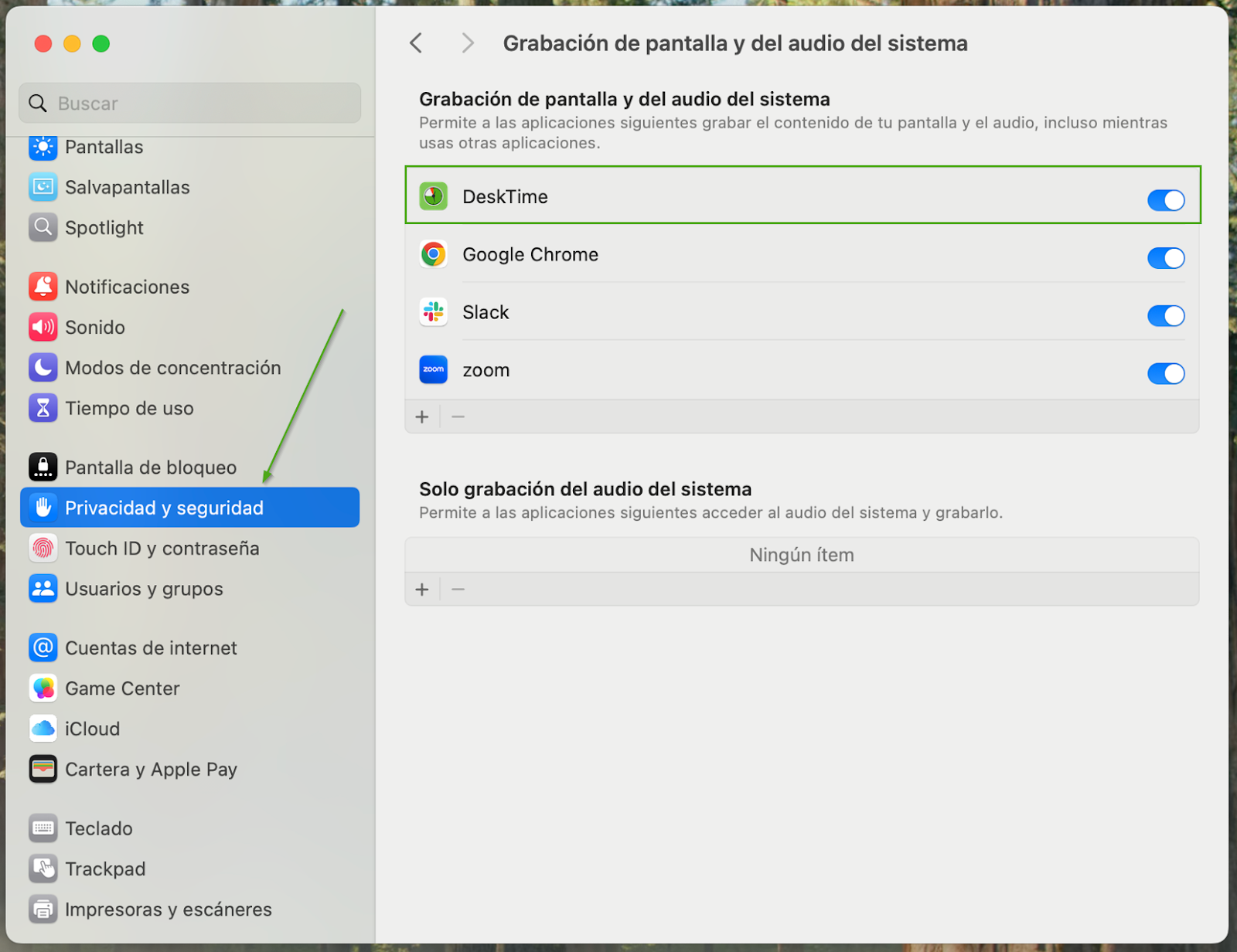This screenshot has height=952, width=1237.
Task: Toggle Slack screen recording permission
Action: [1165, 316]
